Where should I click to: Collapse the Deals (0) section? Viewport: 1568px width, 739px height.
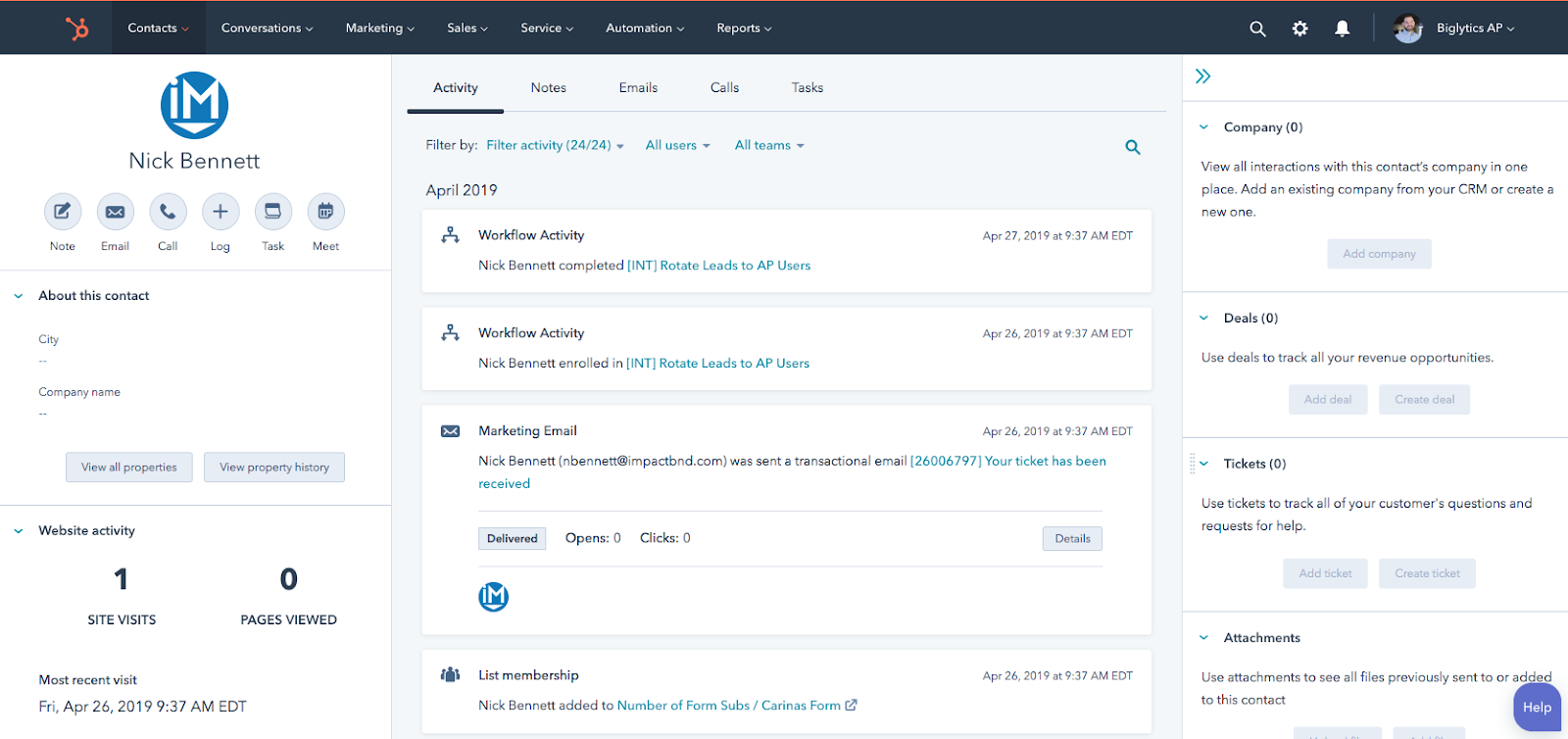tap(1204, 318)
